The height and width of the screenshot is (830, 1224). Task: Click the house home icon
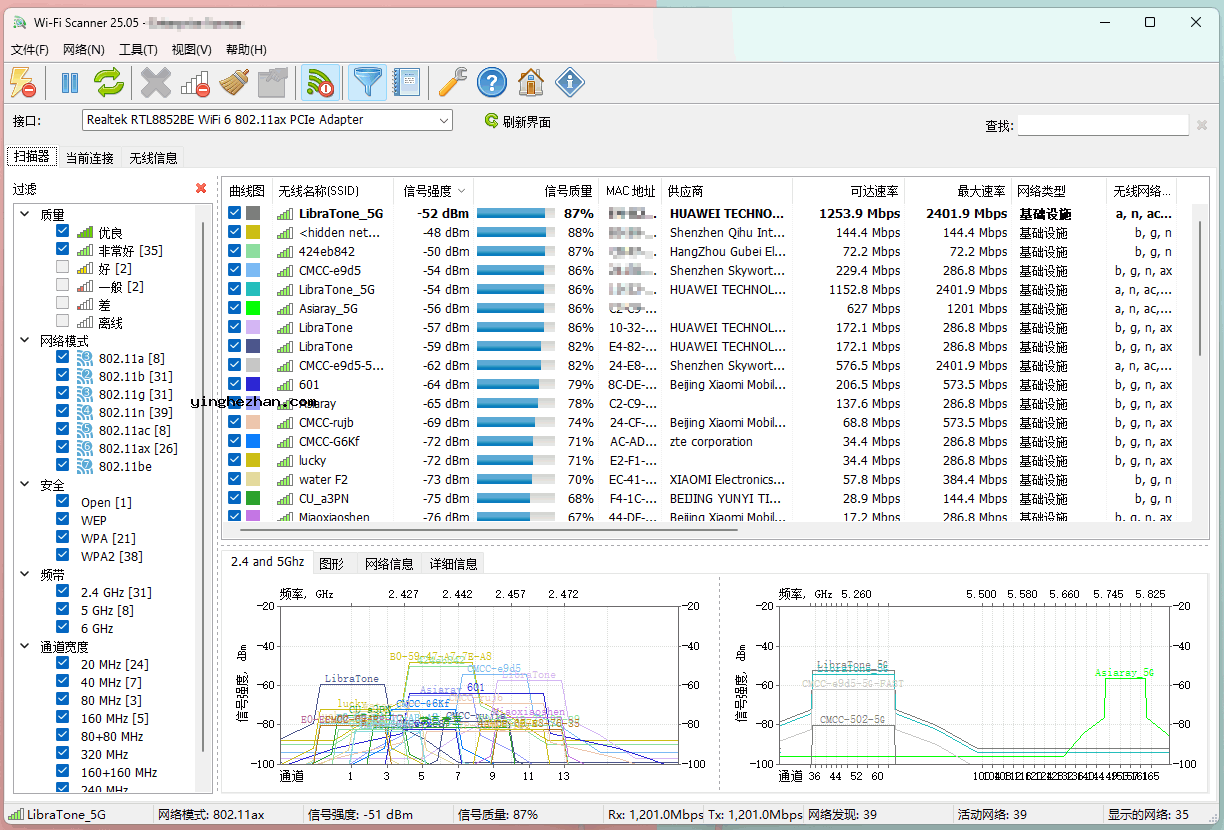[531, 82]
